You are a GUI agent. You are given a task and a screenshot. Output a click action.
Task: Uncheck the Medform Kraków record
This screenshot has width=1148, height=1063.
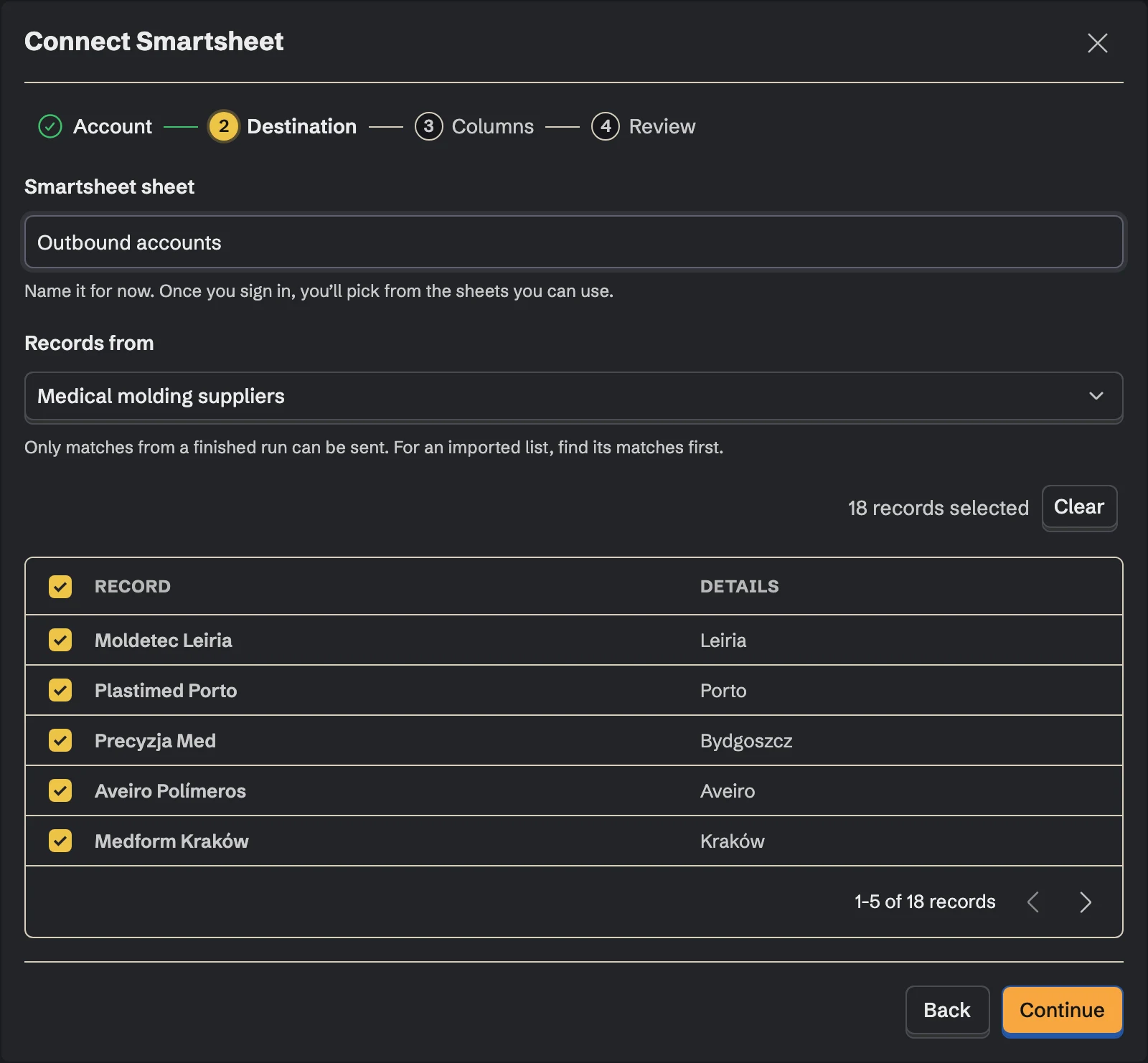coord(60,841)
